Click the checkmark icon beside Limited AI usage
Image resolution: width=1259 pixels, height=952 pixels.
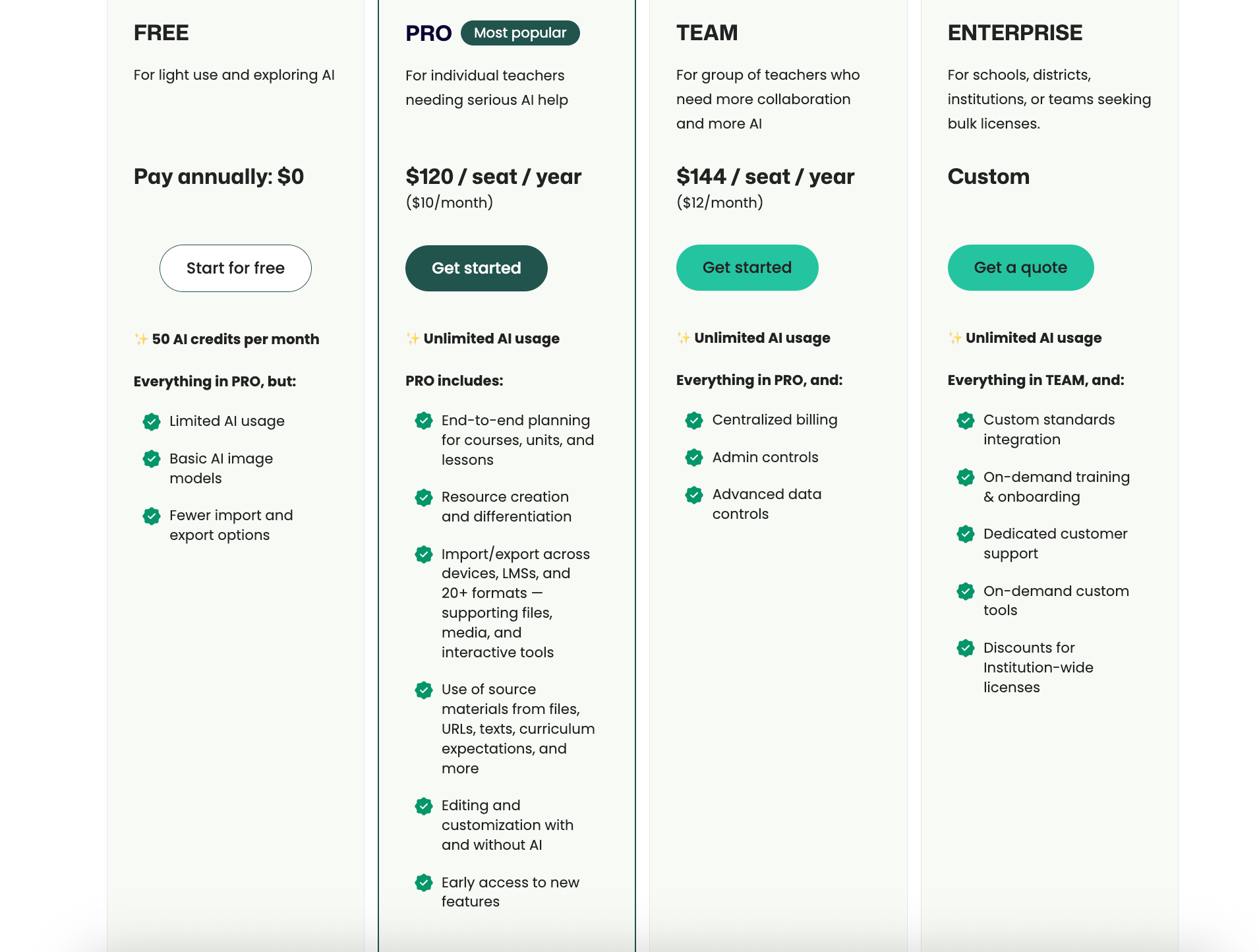pos(151,421)
